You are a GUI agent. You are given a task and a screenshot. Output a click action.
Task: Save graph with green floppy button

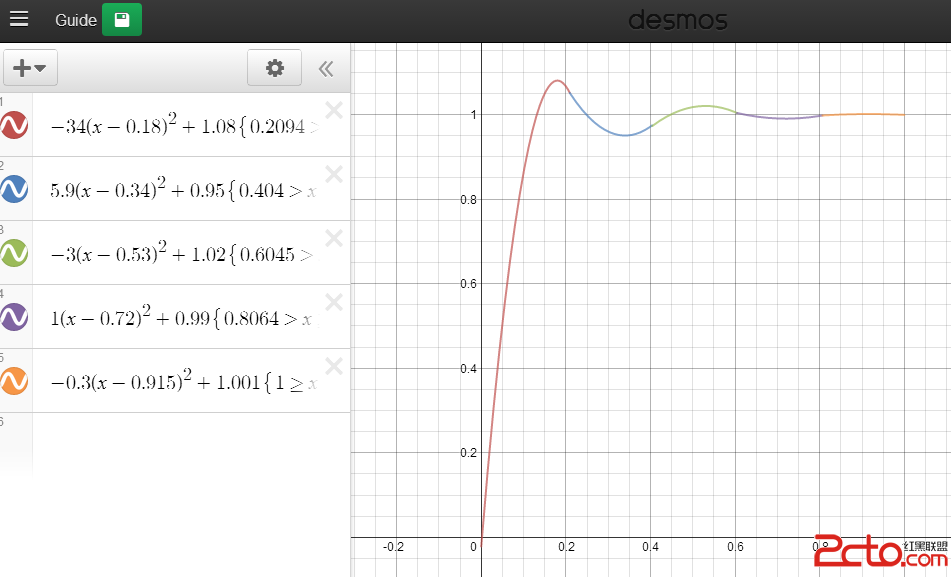pyautogui.click(x=122, y=19)
